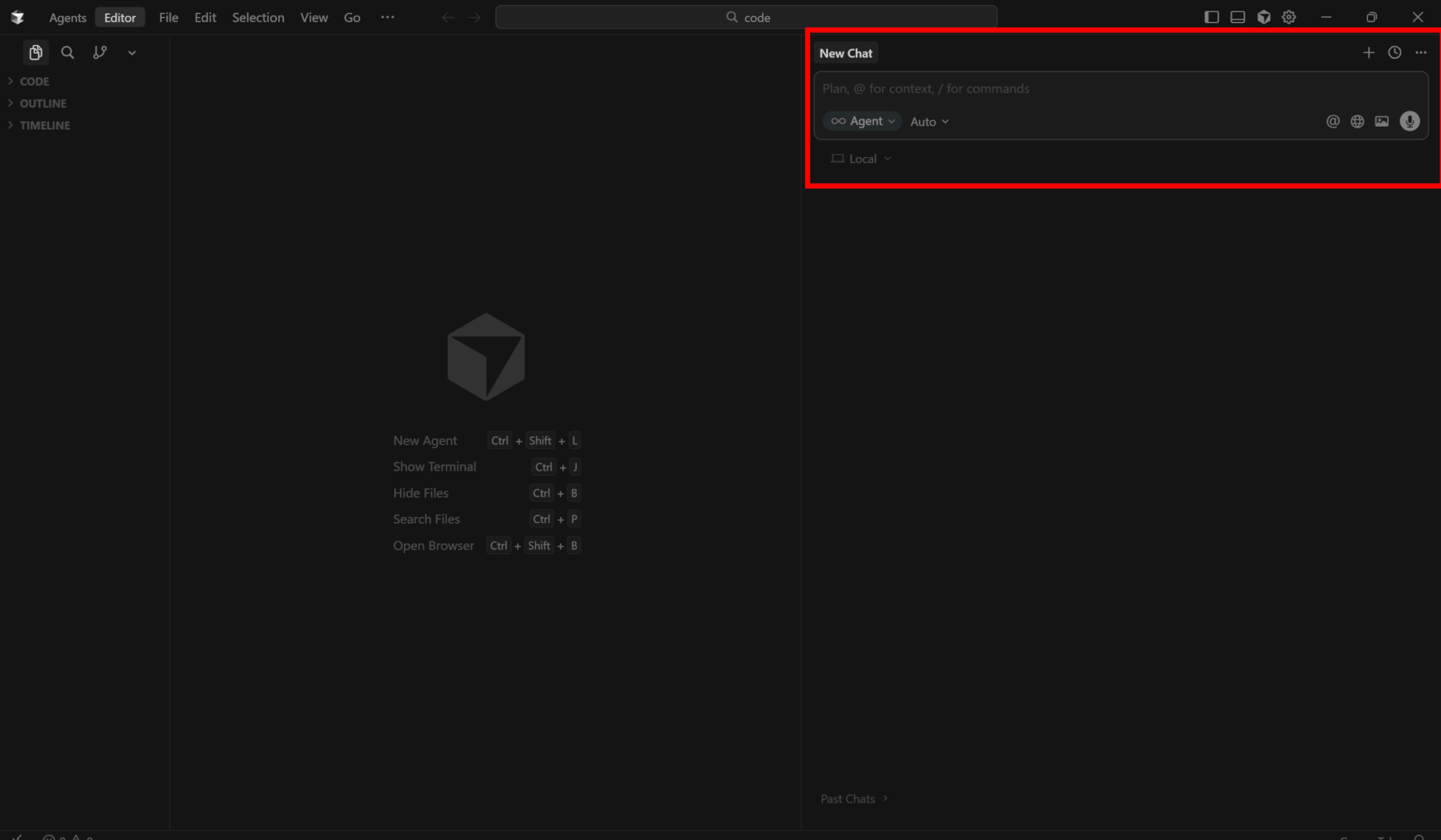
Task: Toggle the agent pane cube icon
Action: pyautogui.click(x=1263, y=18)
